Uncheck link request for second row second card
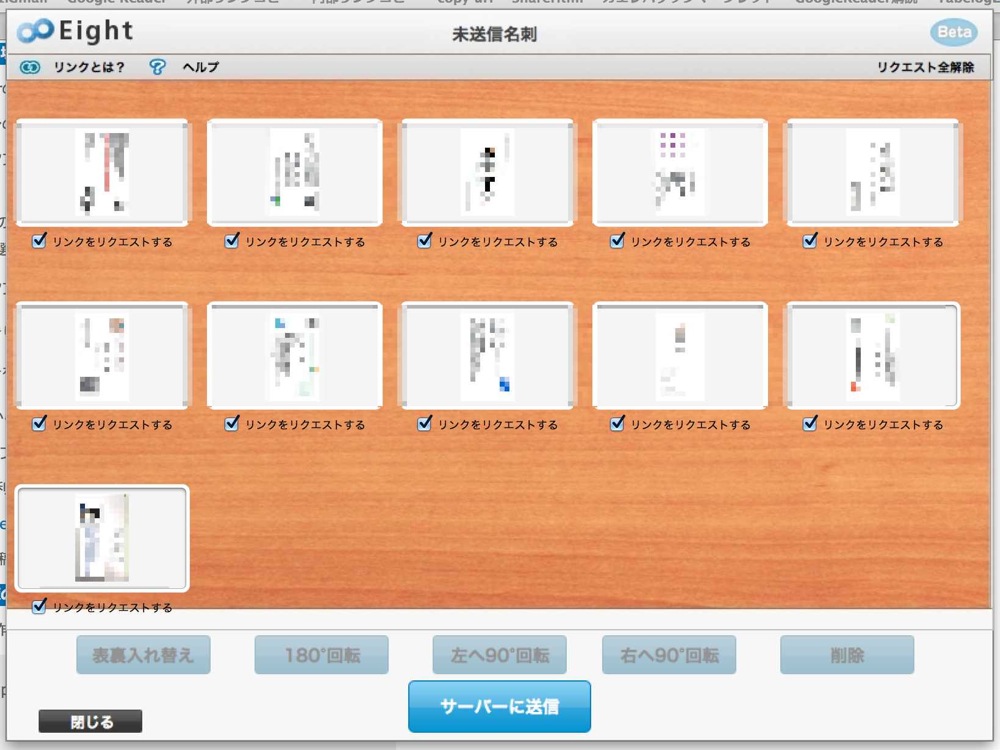Screen dimensions: 1000x750 point(232,423)
